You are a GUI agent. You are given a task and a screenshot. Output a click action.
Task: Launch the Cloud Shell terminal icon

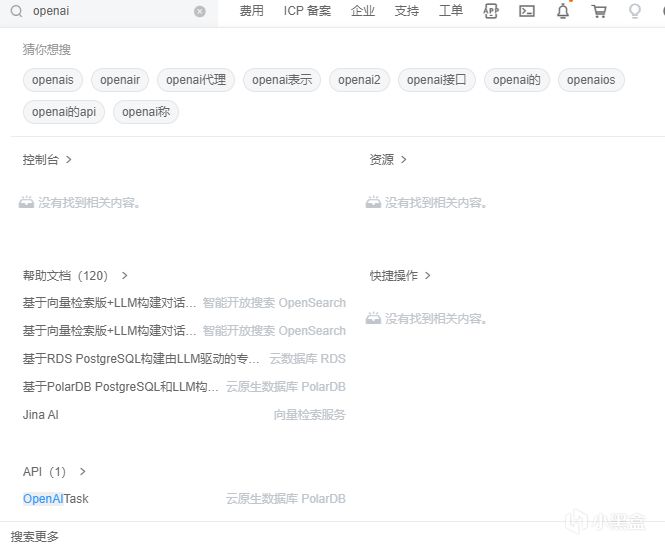point(527,11)
